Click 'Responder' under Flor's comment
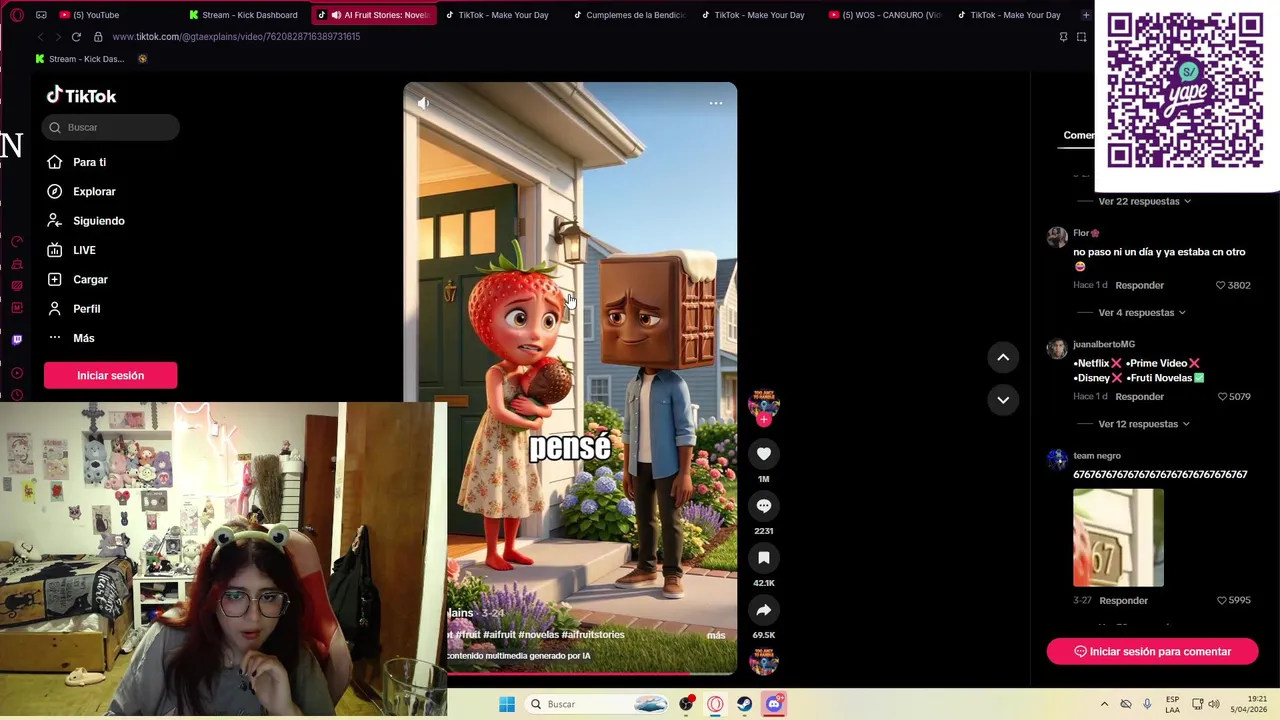 tap(1139, 285)
